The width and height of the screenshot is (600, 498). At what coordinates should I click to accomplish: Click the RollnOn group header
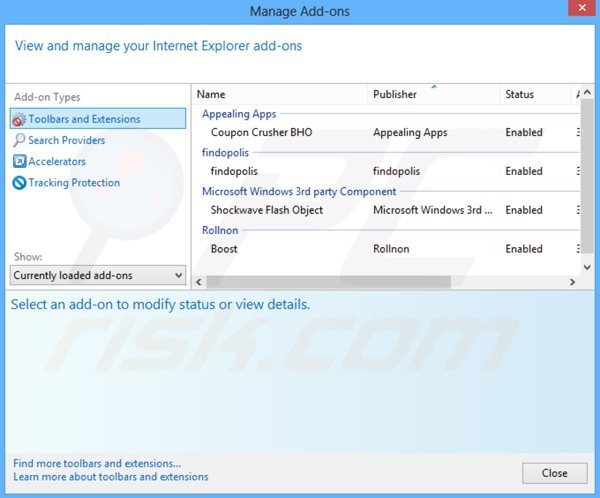click(220, 230)
